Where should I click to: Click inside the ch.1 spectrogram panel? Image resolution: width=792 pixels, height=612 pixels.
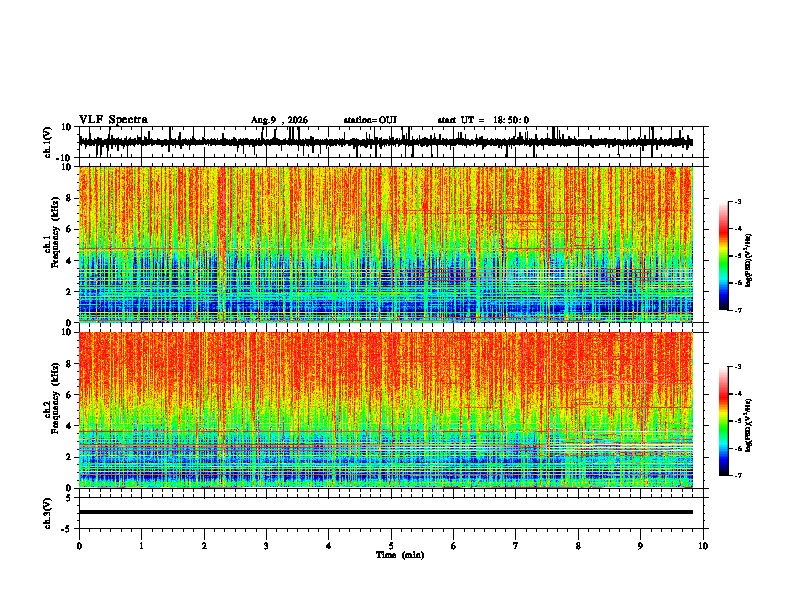click(385, 244)
